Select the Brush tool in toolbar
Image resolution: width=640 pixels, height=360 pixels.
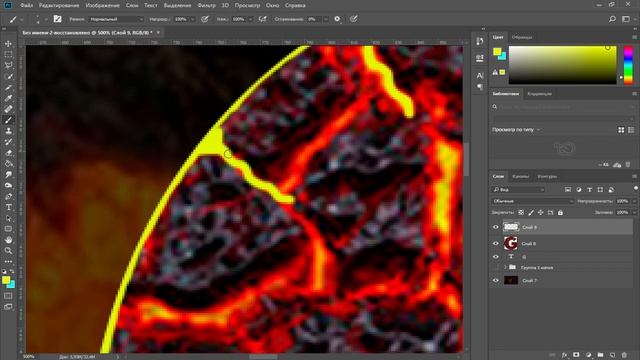point(8,120)
